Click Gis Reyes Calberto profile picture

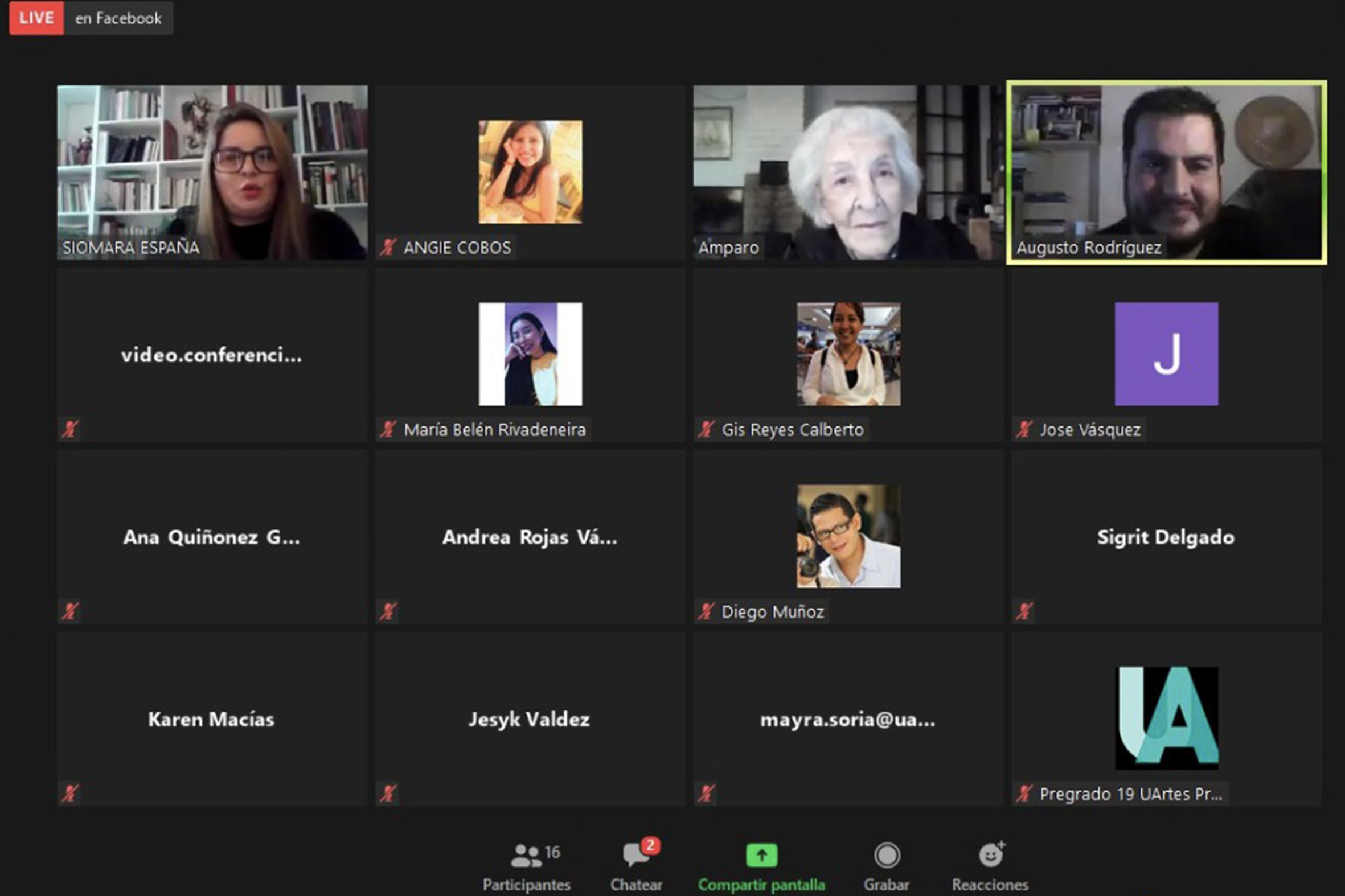[848, 354]
